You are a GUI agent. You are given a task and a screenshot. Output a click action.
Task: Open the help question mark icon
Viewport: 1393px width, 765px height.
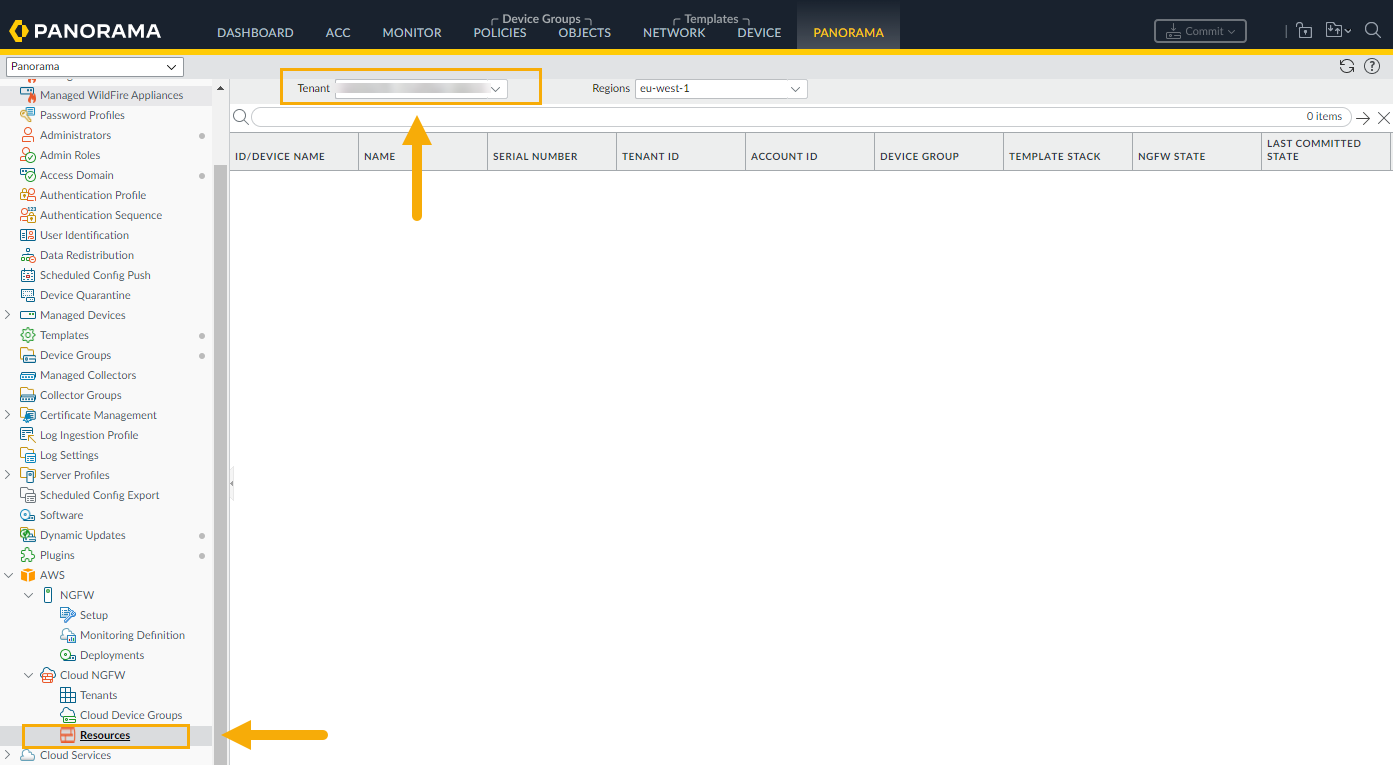1372,66
